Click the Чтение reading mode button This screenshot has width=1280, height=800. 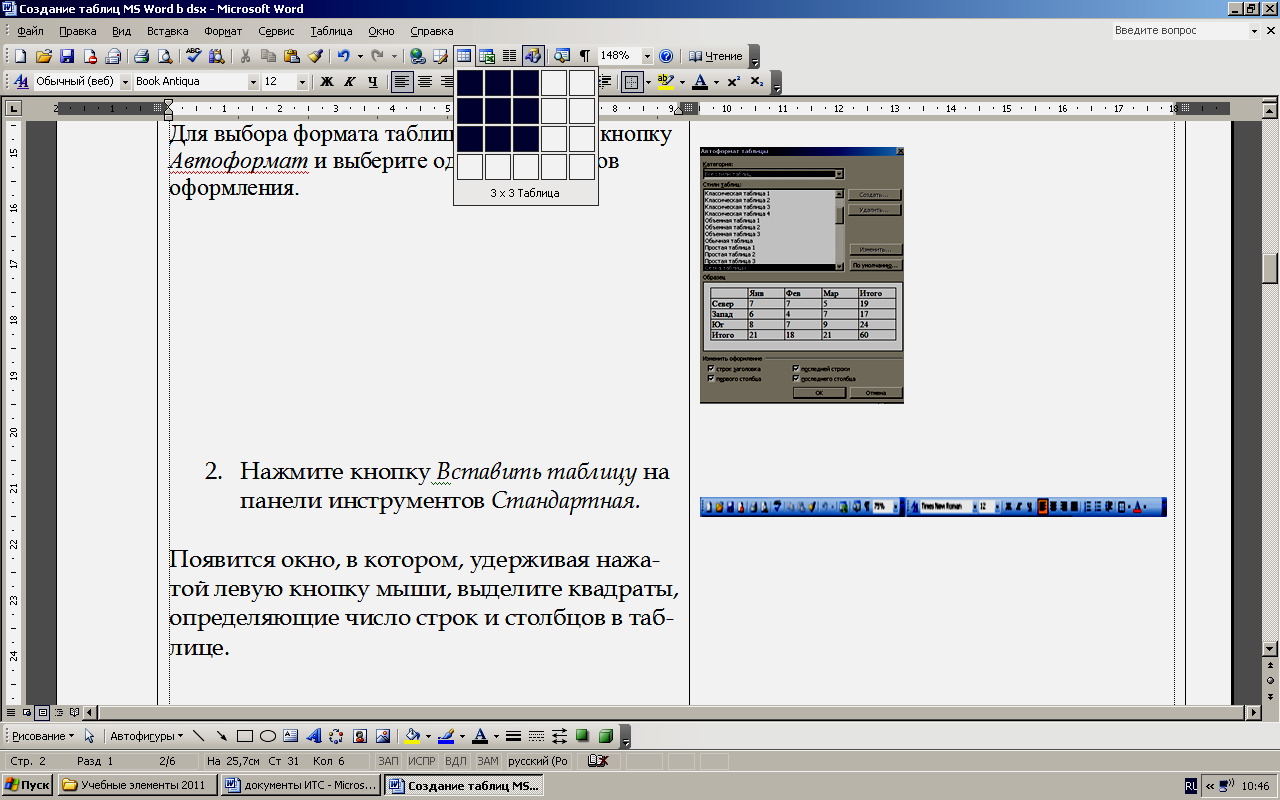coord(716,56)
